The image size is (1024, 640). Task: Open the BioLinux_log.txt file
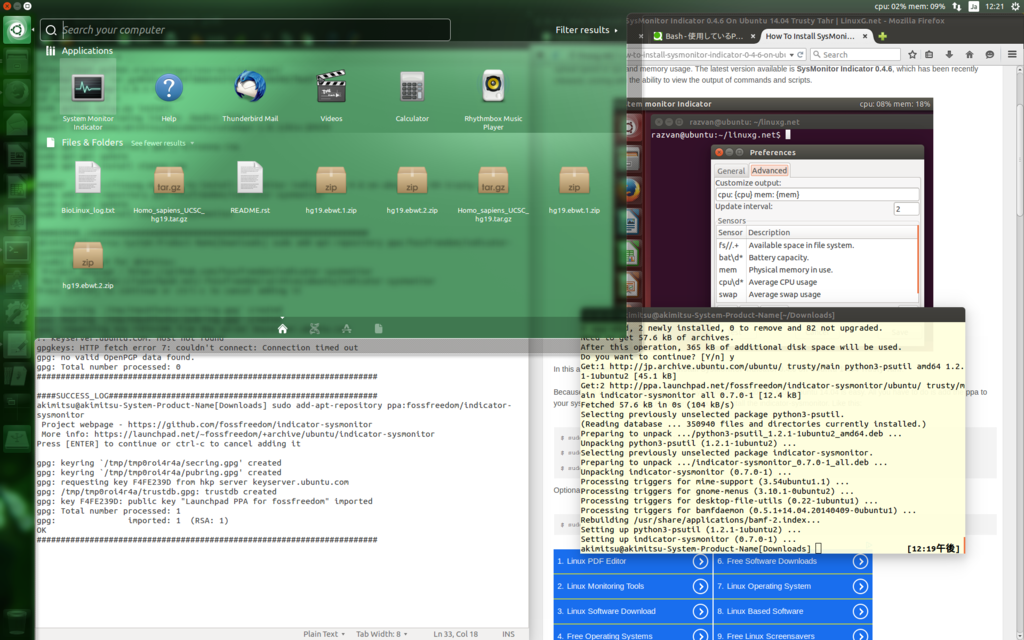(x=88, y=187)
